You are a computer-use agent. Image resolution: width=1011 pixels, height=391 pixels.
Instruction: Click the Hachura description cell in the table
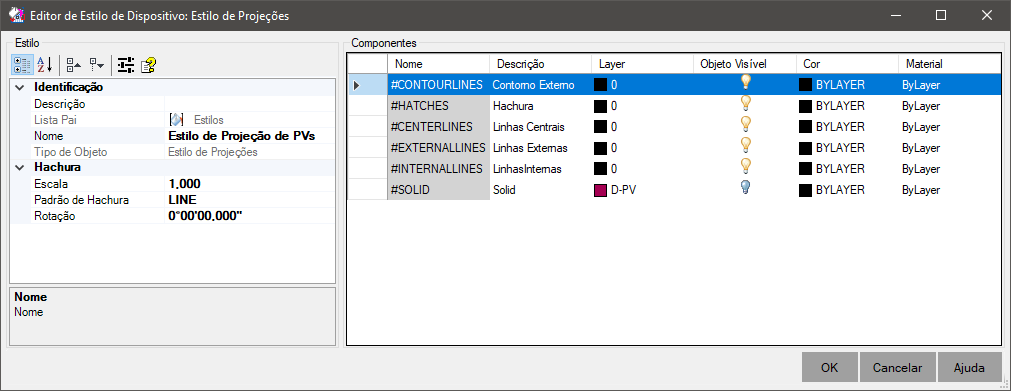540,106
